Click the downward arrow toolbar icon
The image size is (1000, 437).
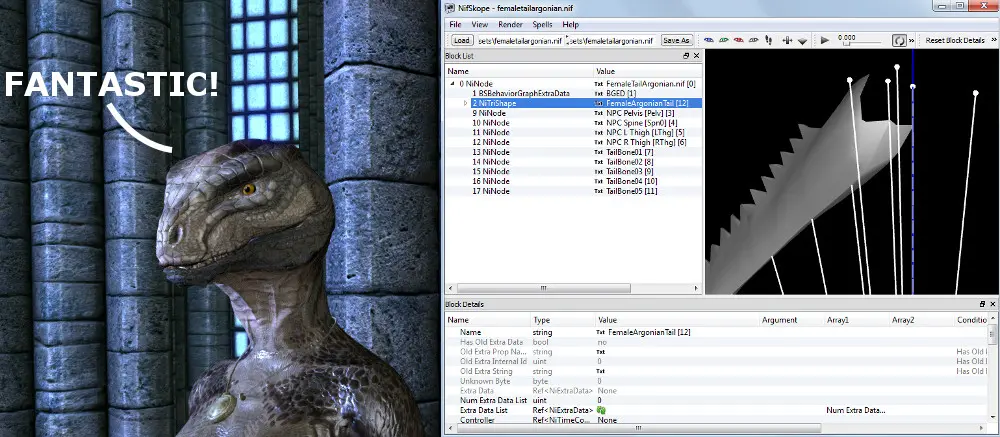pos(802,41)
